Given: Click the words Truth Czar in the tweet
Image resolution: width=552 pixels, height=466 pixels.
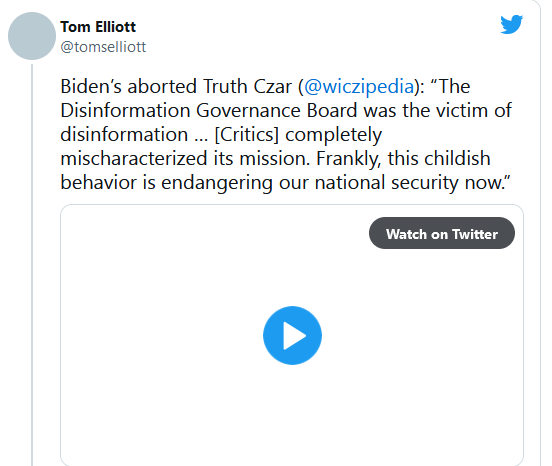Looking at the screenshot, I should point(247,87).
